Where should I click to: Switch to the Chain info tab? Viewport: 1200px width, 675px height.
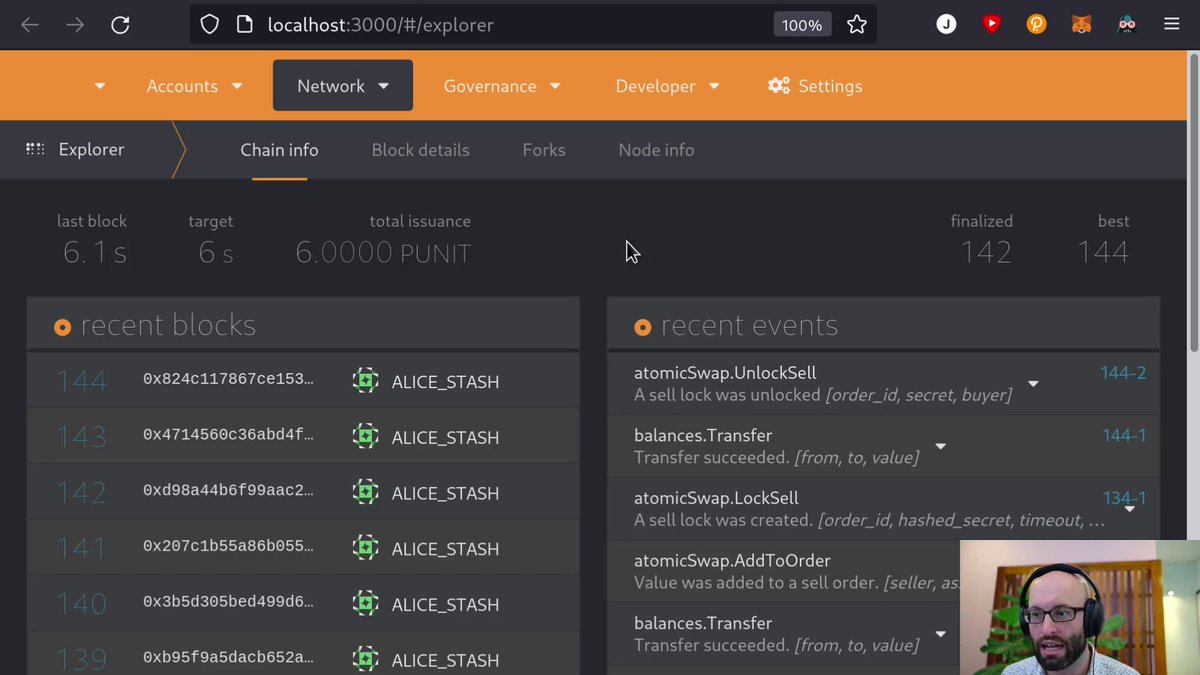(279, 150)
